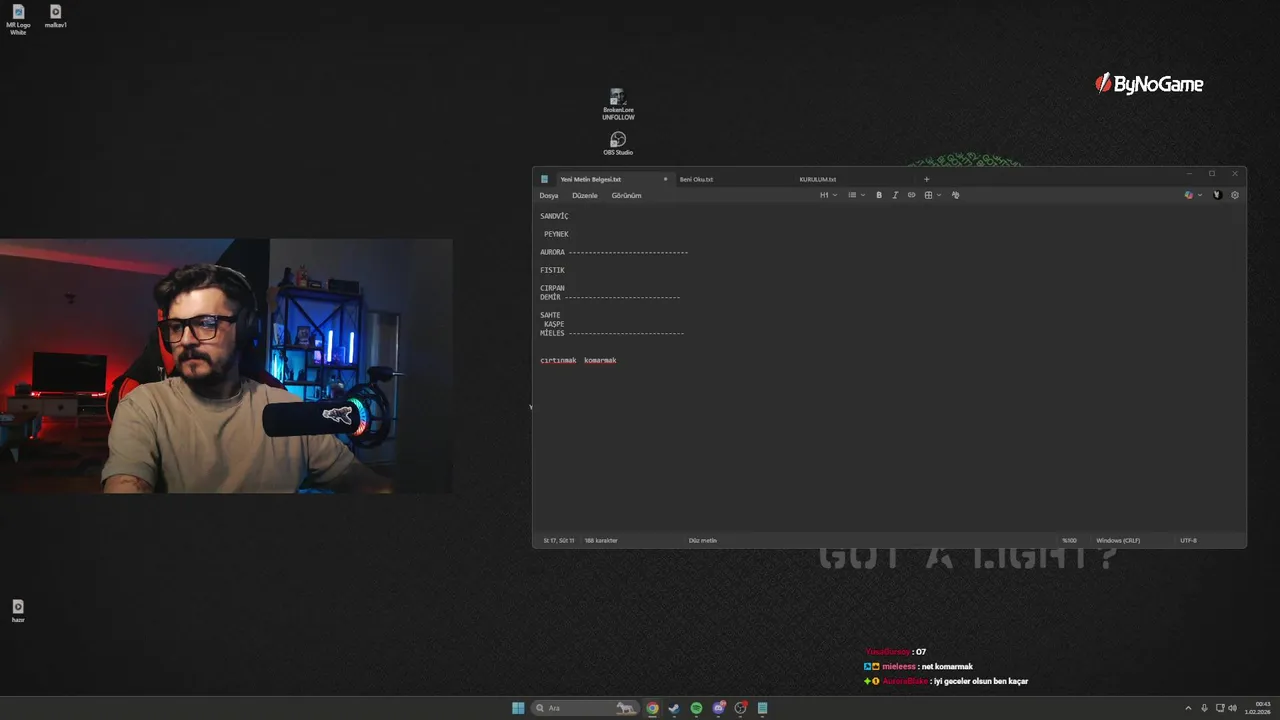1280x720 pixels.
Task: Open Spotify from the taskbar
Action: [696, 708]
